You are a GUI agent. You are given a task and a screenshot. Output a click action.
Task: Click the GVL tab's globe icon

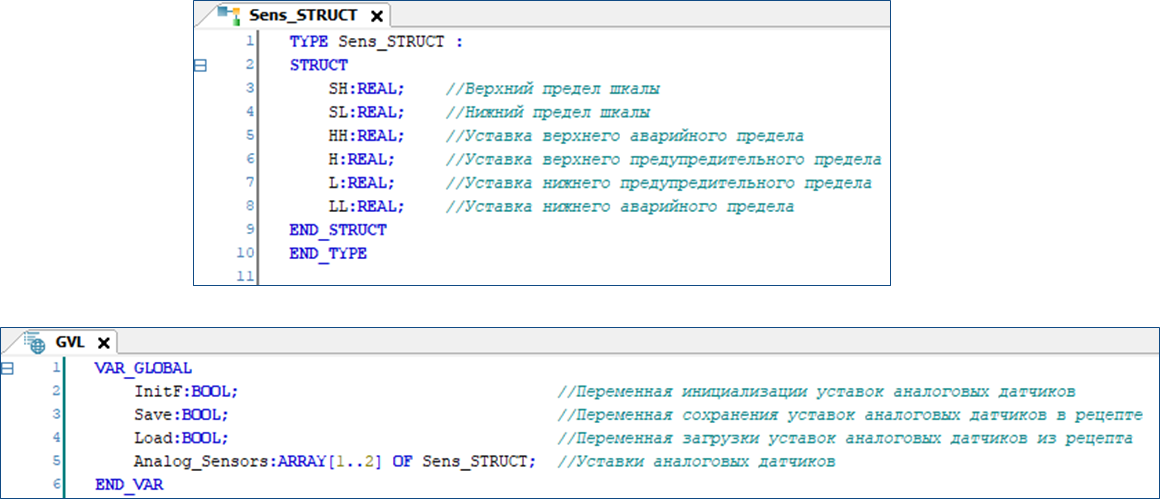pyautogui.click(x=36, y=341)
